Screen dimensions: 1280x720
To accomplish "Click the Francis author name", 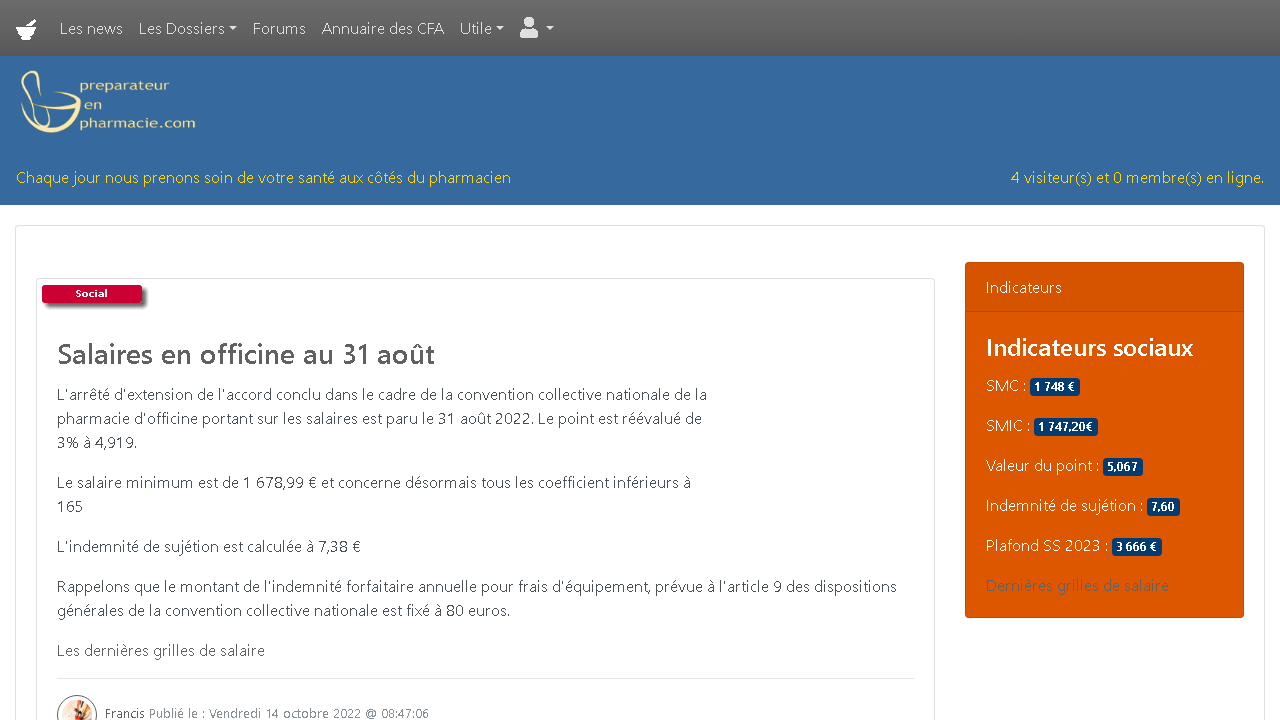I will click(x=125, y=714).
